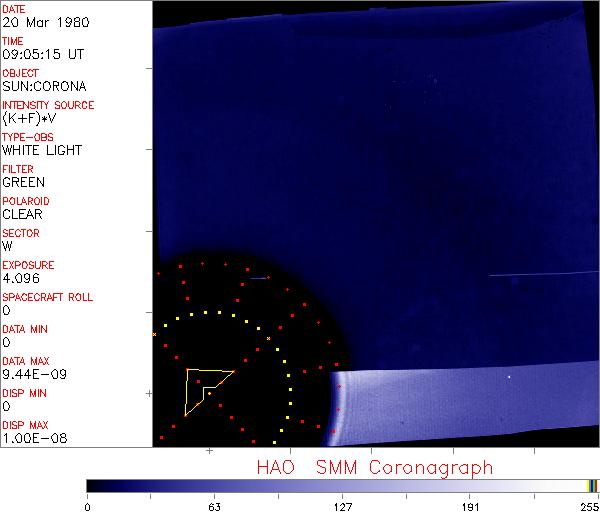The height and width of the screenshot is (512, 600).
Task: Select the display max value 1.00E-08
Action: (35, 439)
